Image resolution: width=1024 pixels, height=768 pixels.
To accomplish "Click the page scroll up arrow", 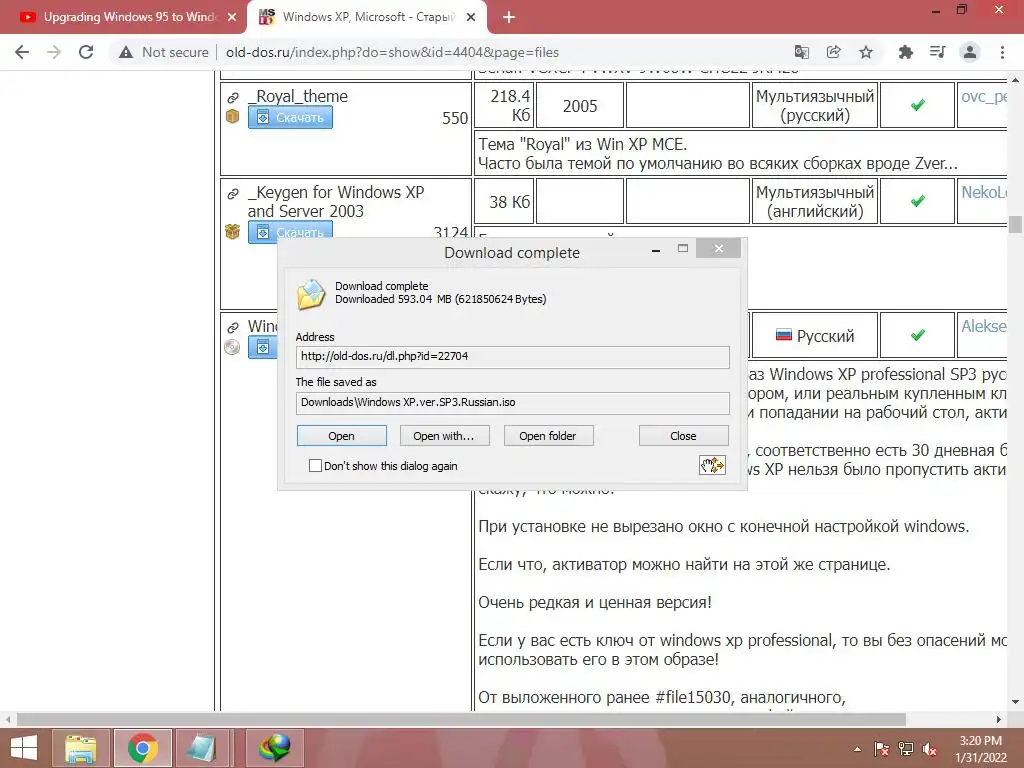I will pyautogui.click(x=1015, y=80).
